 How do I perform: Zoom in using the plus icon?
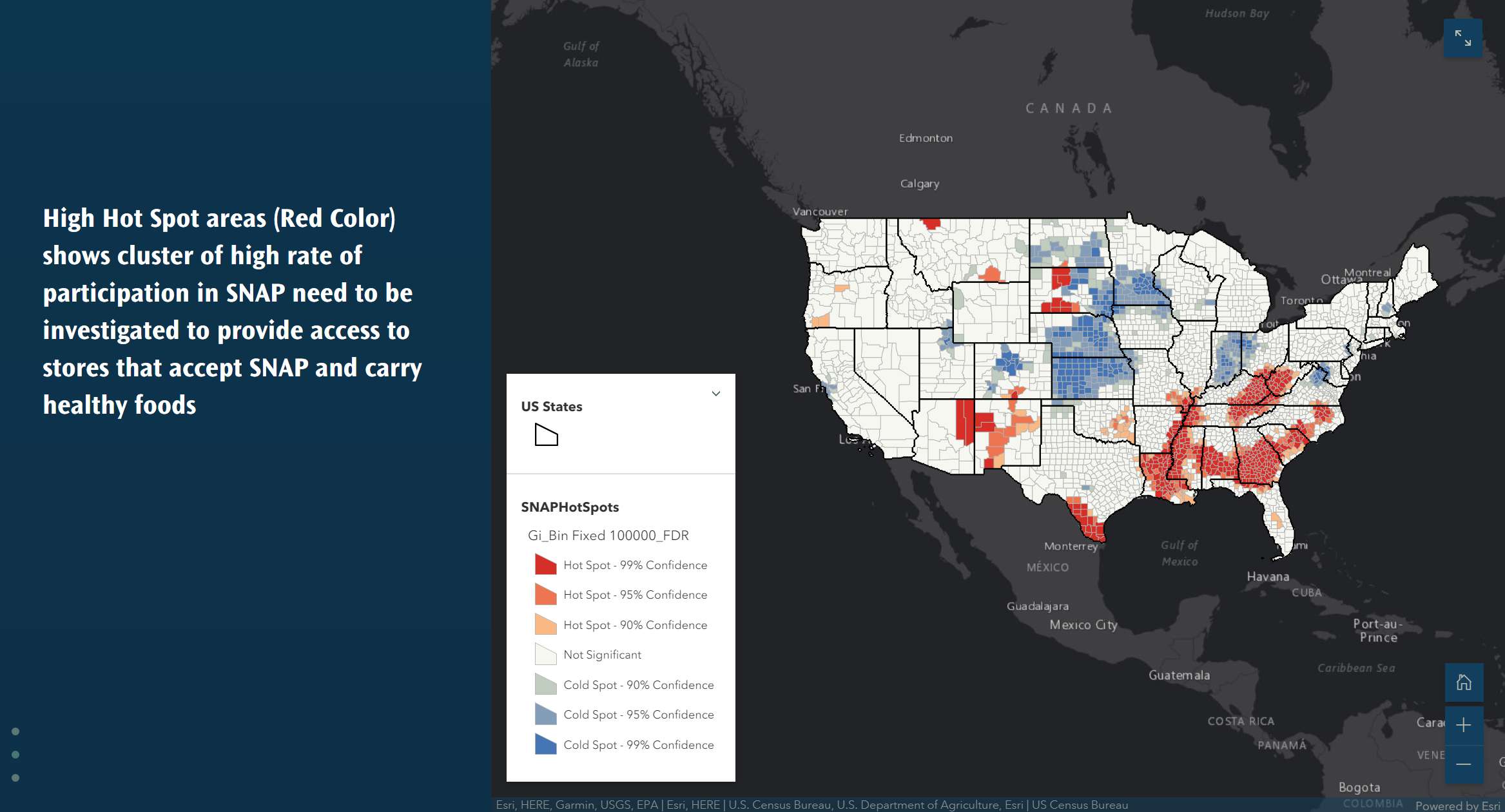tap(1464, 726)
